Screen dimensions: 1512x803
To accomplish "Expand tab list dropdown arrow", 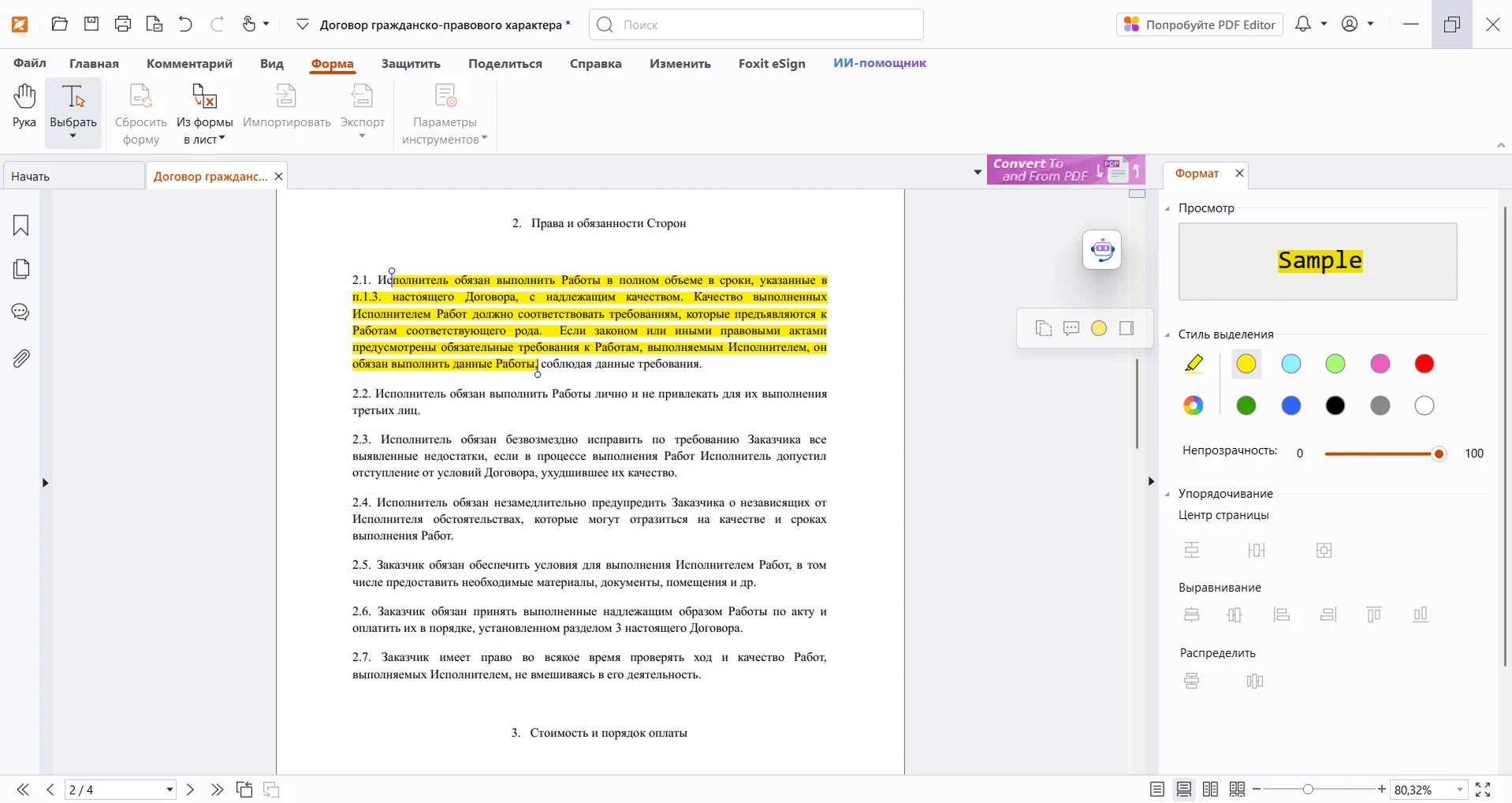I will 978,171.
